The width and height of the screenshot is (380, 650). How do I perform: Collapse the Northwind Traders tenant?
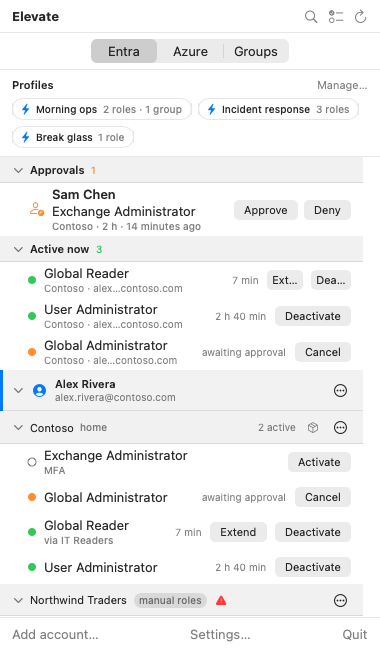click(x=18, y=600)
